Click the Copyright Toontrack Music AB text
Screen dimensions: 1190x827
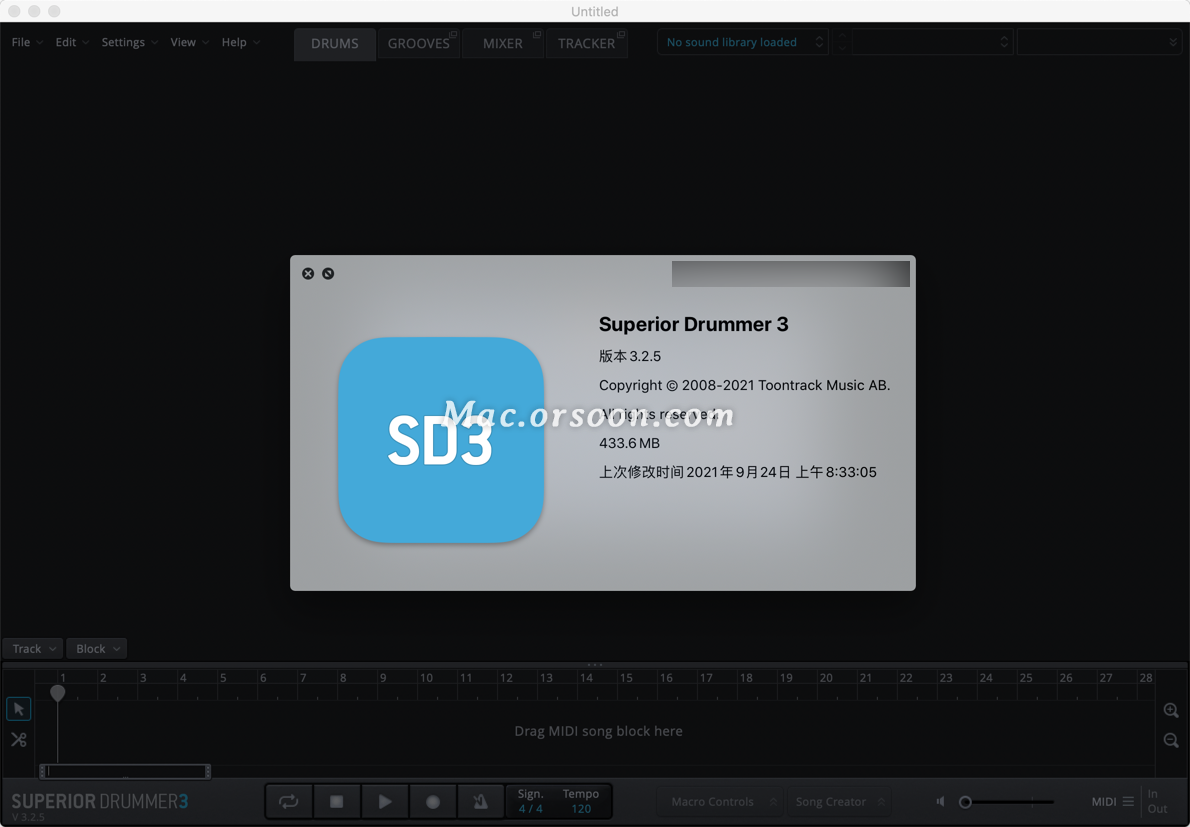click(745, 385)
